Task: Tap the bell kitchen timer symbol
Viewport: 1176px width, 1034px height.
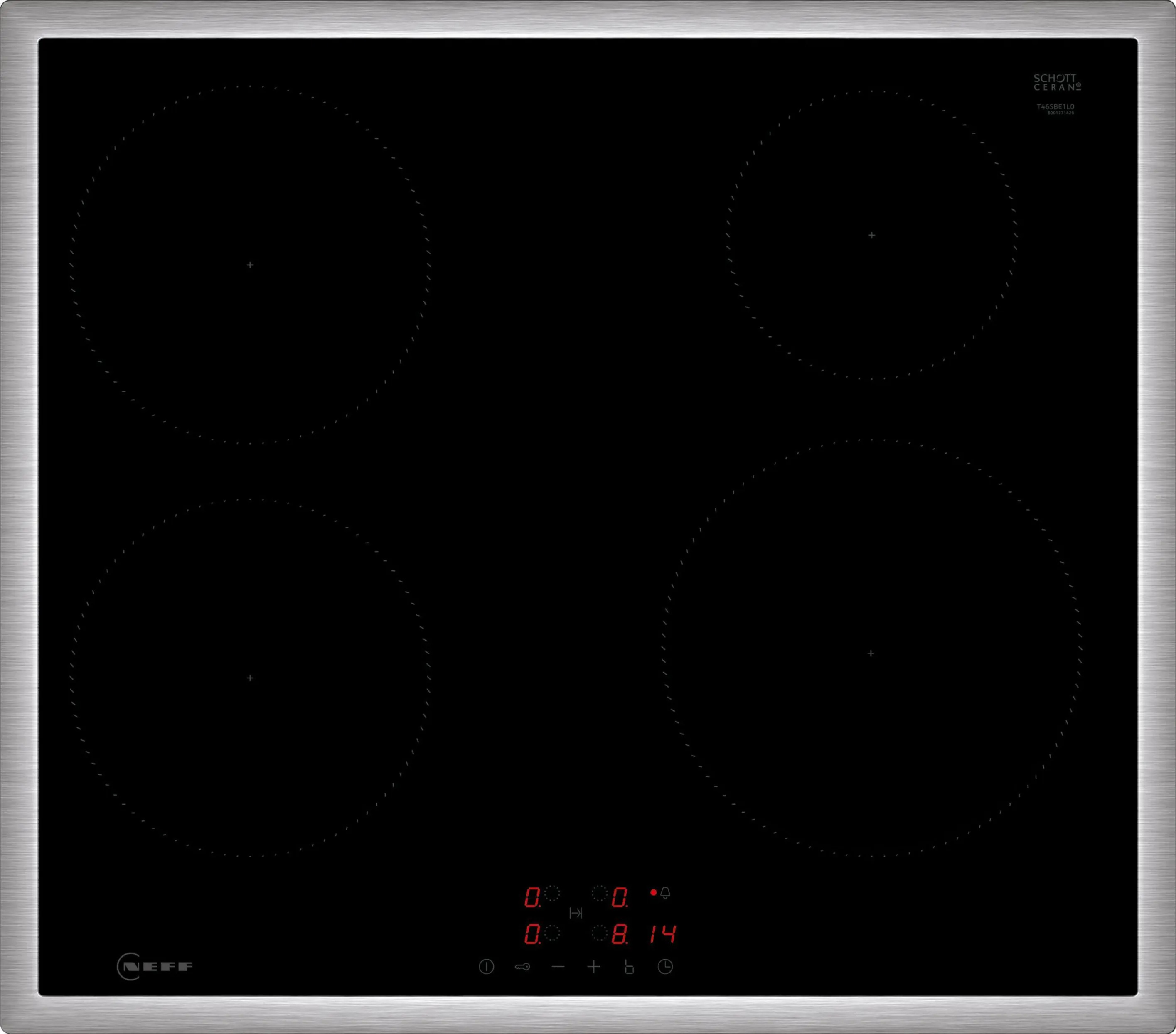Action: pyautogui.click(x=665, y=892)
